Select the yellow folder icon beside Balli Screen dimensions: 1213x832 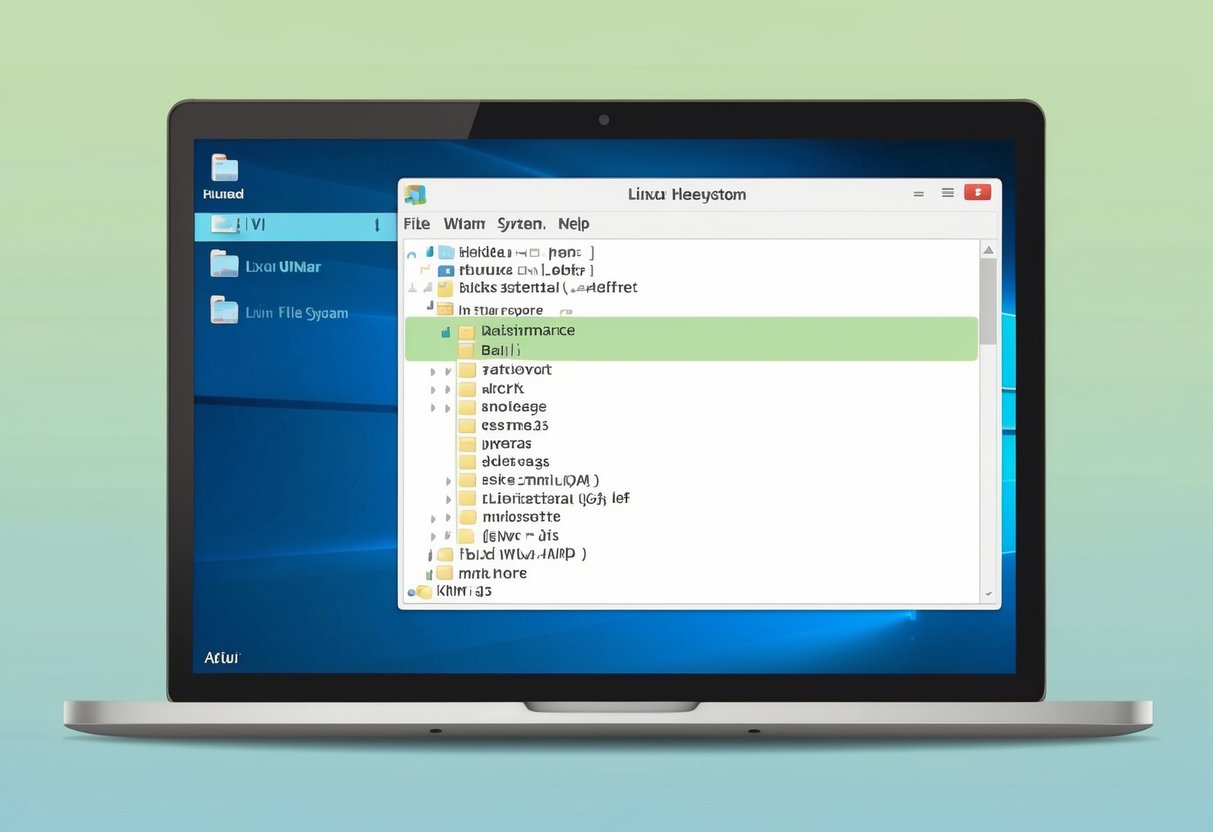467,349
